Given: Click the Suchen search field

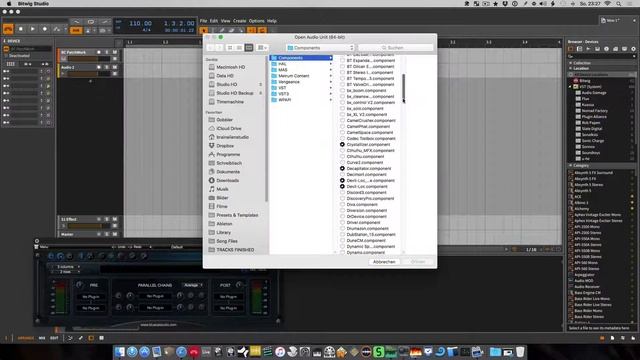Looking at the screenshot, I should (395, 48).
